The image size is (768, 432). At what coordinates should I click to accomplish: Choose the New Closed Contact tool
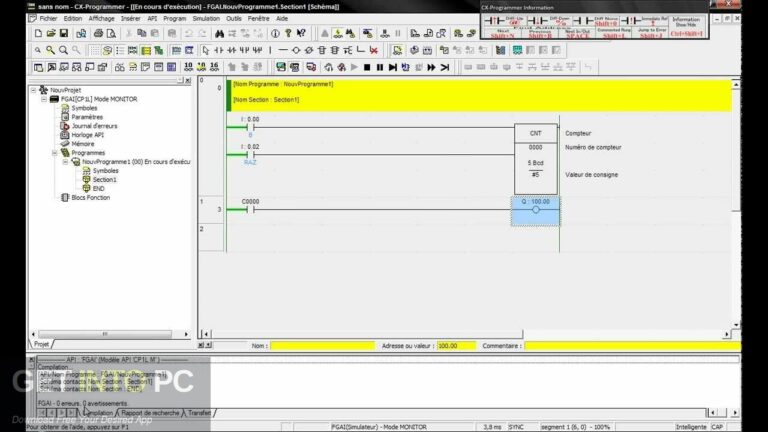click(231, 50)
